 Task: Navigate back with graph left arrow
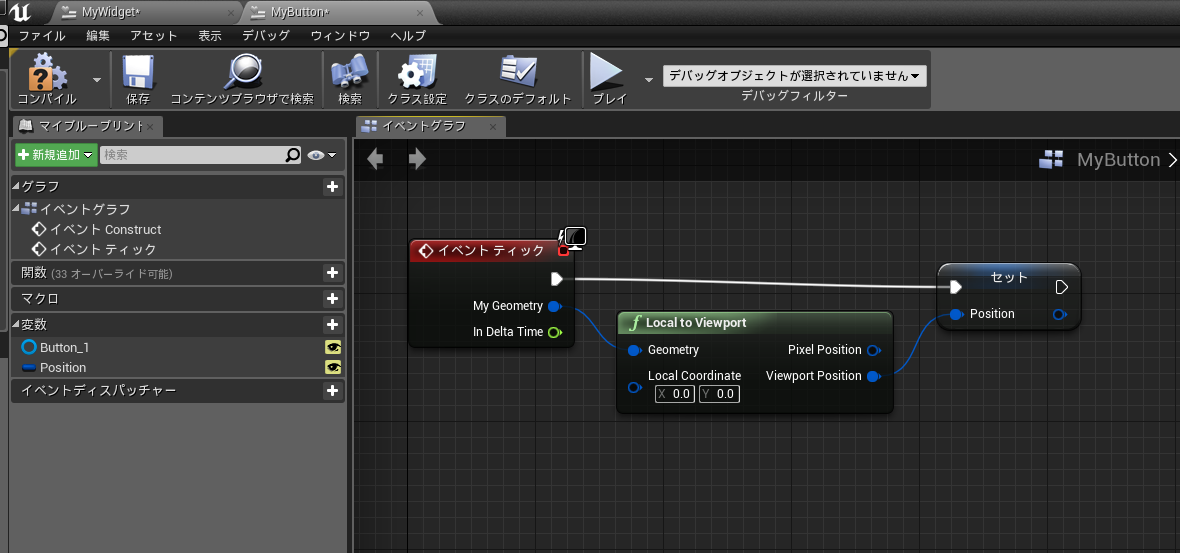tap(375, 159)
